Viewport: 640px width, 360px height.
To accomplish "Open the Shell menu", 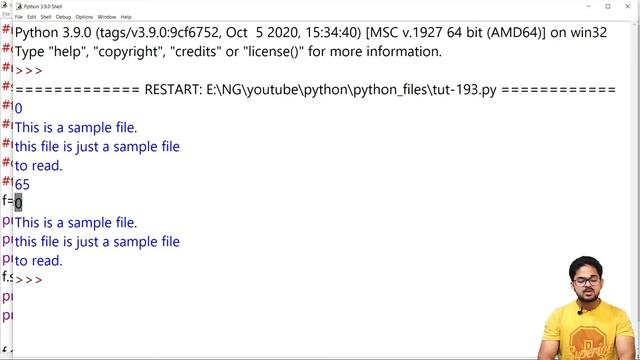I will [46, 17].
